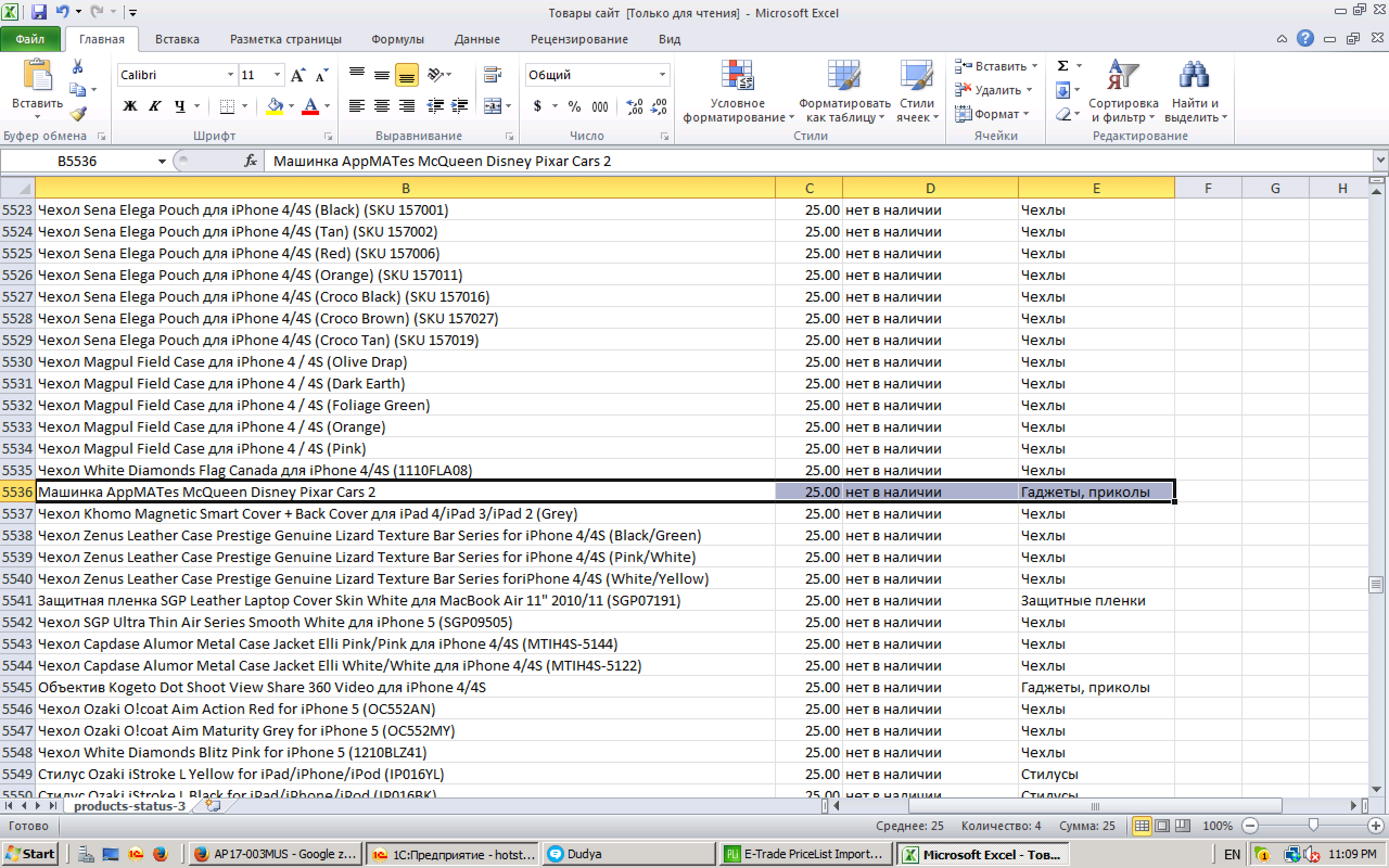Screen dimensions: 1389x868
Task: Open Сортировка и фильтр menu
Action: 1123,91
